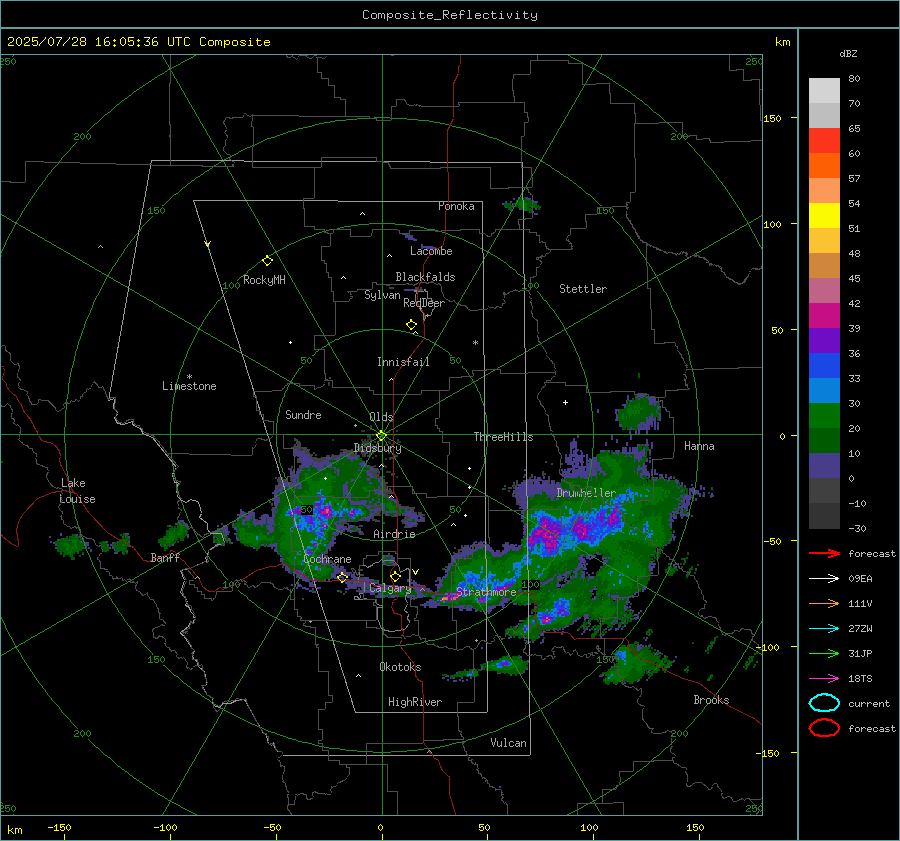
Task: Click the Lake Louise label
Action: [x=78, y=491]
